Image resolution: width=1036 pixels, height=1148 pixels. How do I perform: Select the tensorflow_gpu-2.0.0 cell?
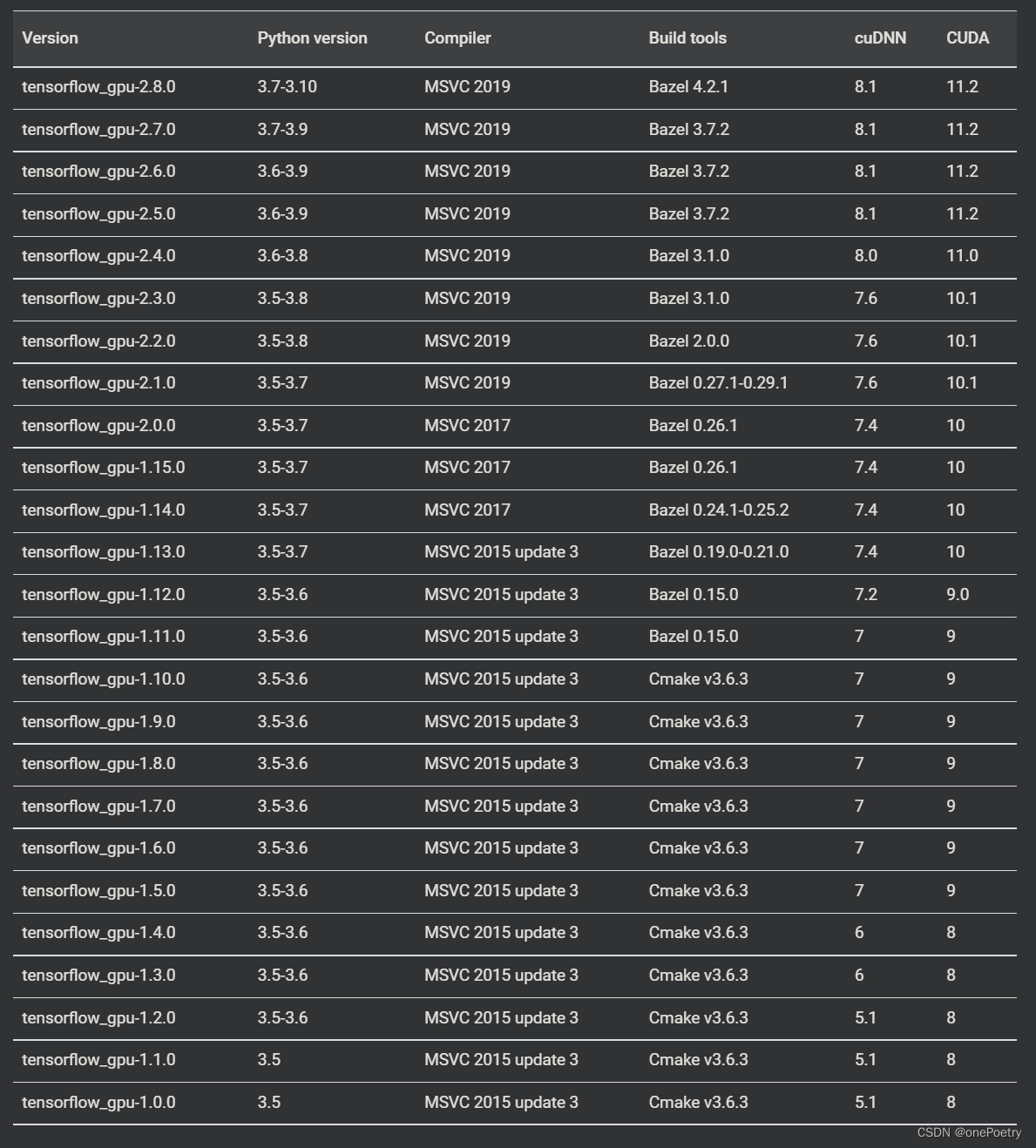(x=98, y=426)
